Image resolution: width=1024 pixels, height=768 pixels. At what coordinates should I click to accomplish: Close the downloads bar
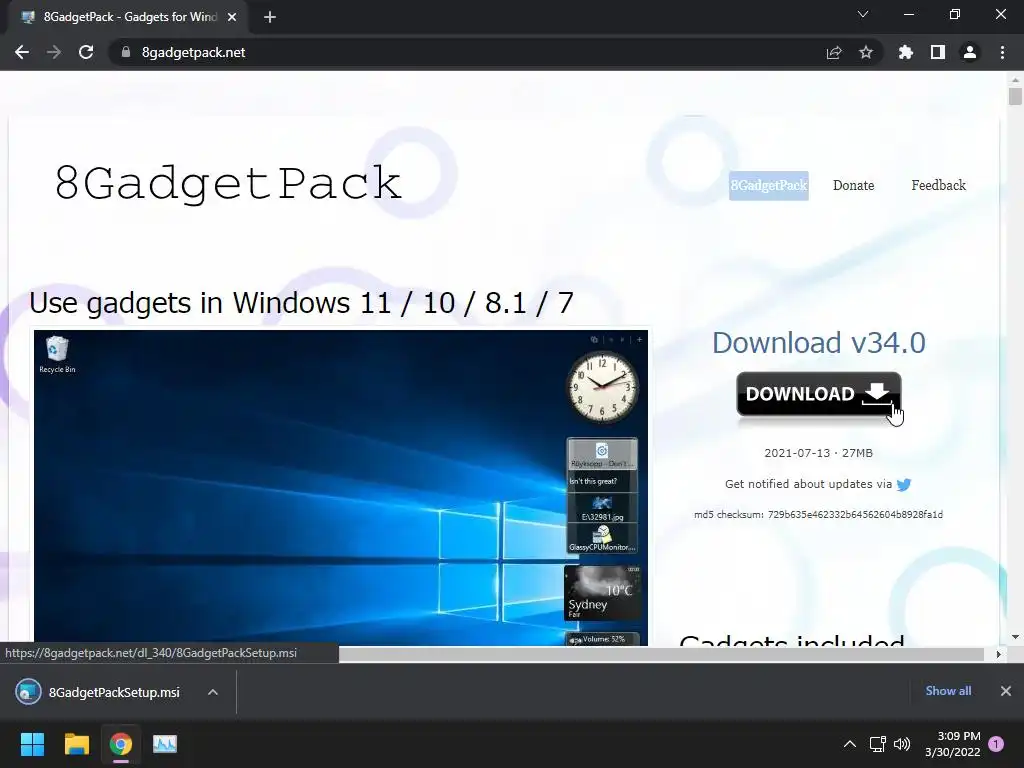[x=1006, y=691]
